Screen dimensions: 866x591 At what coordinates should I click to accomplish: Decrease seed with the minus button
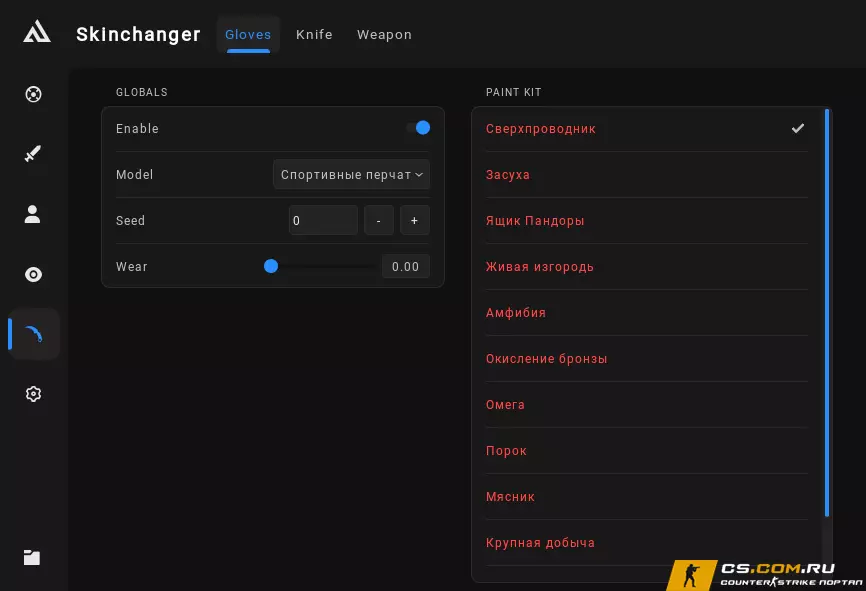pyautogui.click(x=379, y=220)
